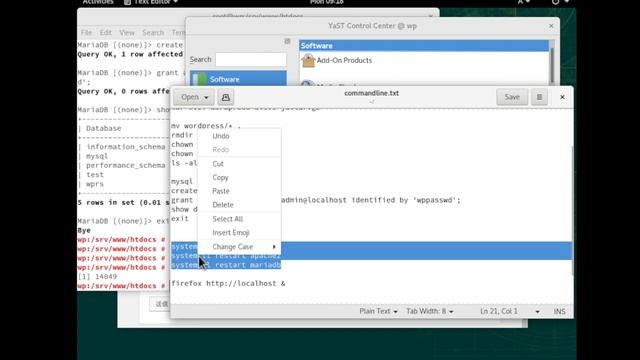Close the YaST Control Center window
640x360 pixels.
click(551, 26)
